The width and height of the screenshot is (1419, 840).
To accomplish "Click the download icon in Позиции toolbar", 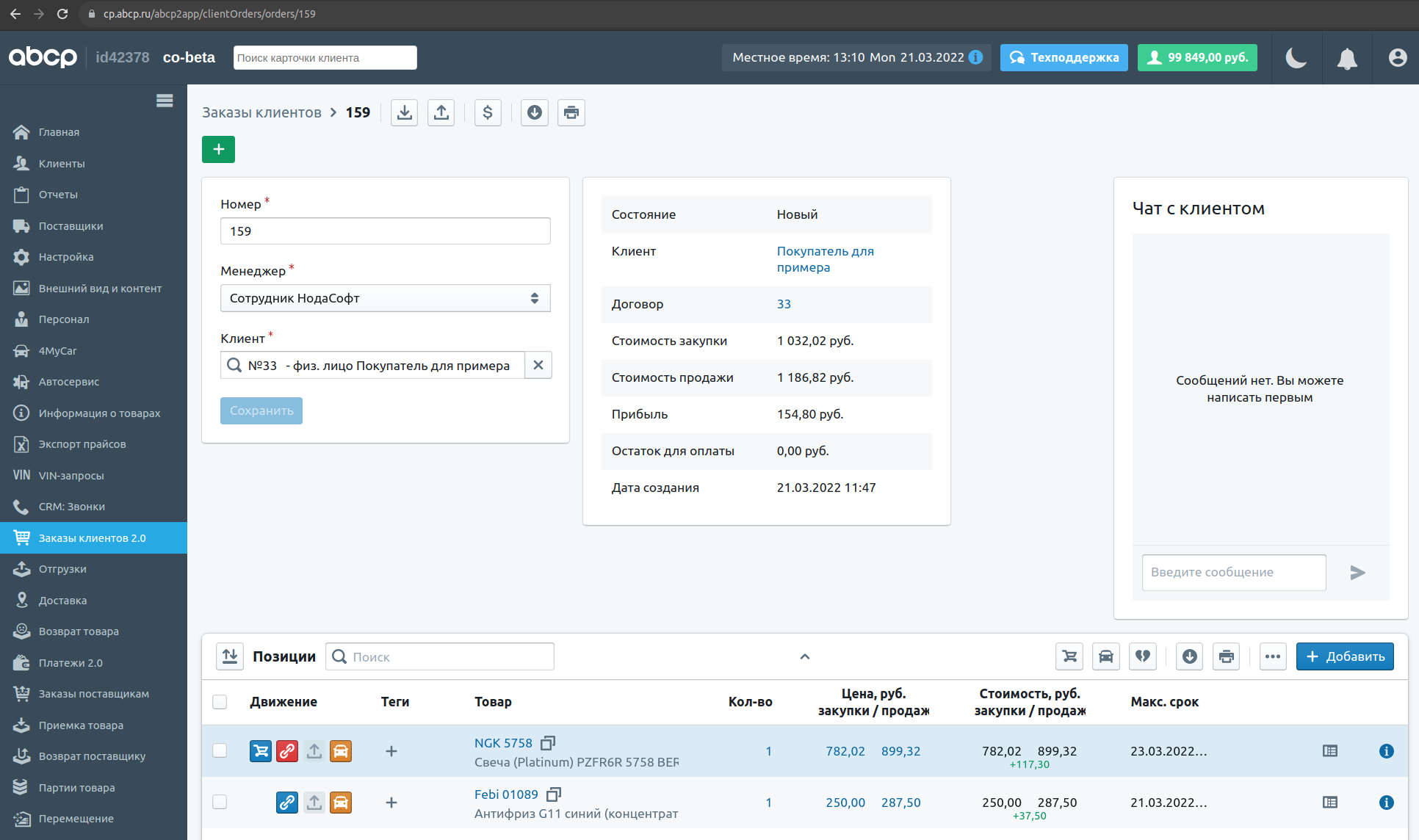I will tap(1190, 656).
